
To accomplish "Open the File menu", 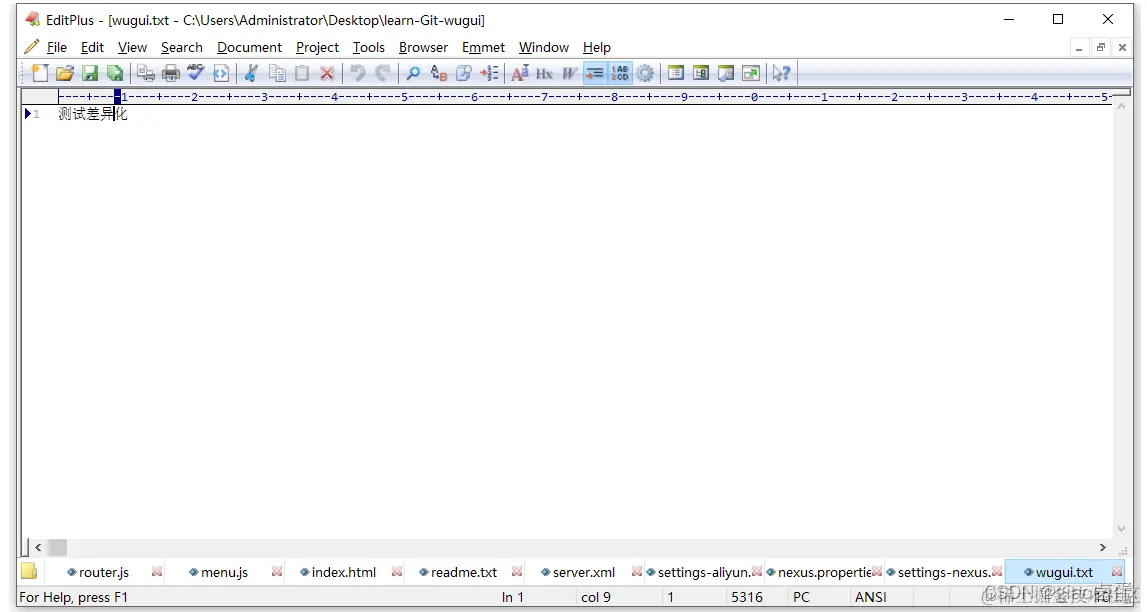I will [x=56, y=48].
